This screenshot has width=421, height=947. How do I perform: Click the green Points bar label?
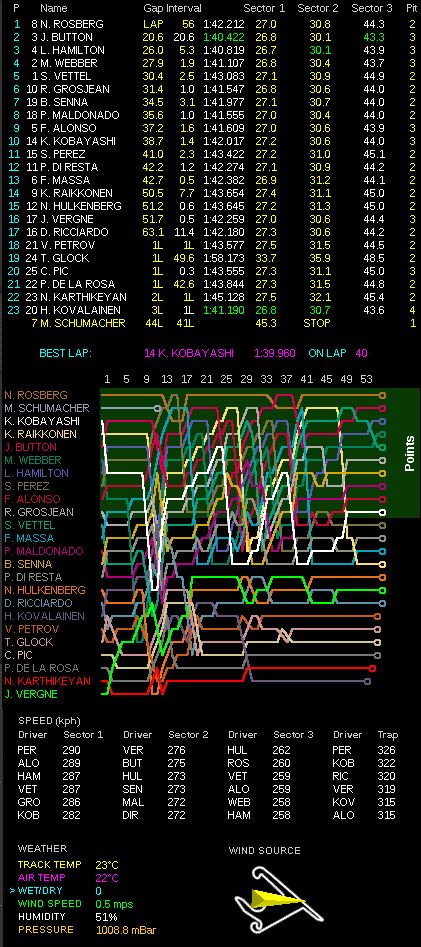[410, 453]
